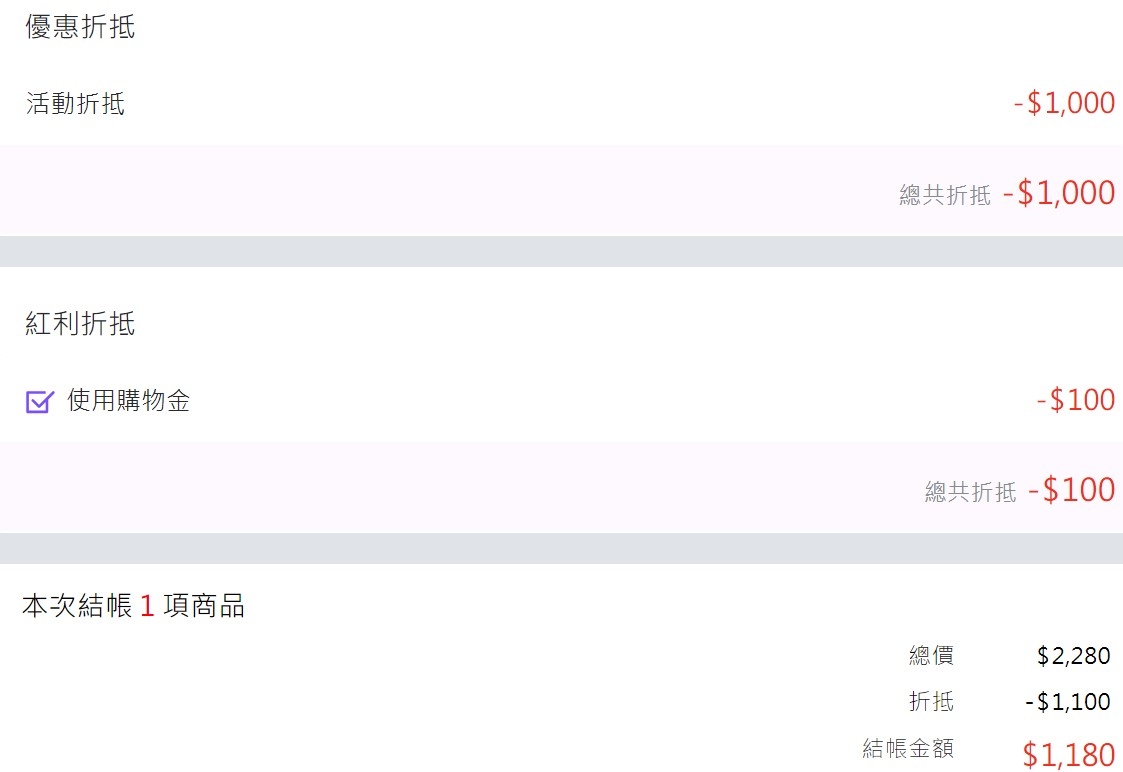This screenshot has height=772, width=1123.
Task: Select the 優惠折抵 section heading
Action: (x=80, y=26)
